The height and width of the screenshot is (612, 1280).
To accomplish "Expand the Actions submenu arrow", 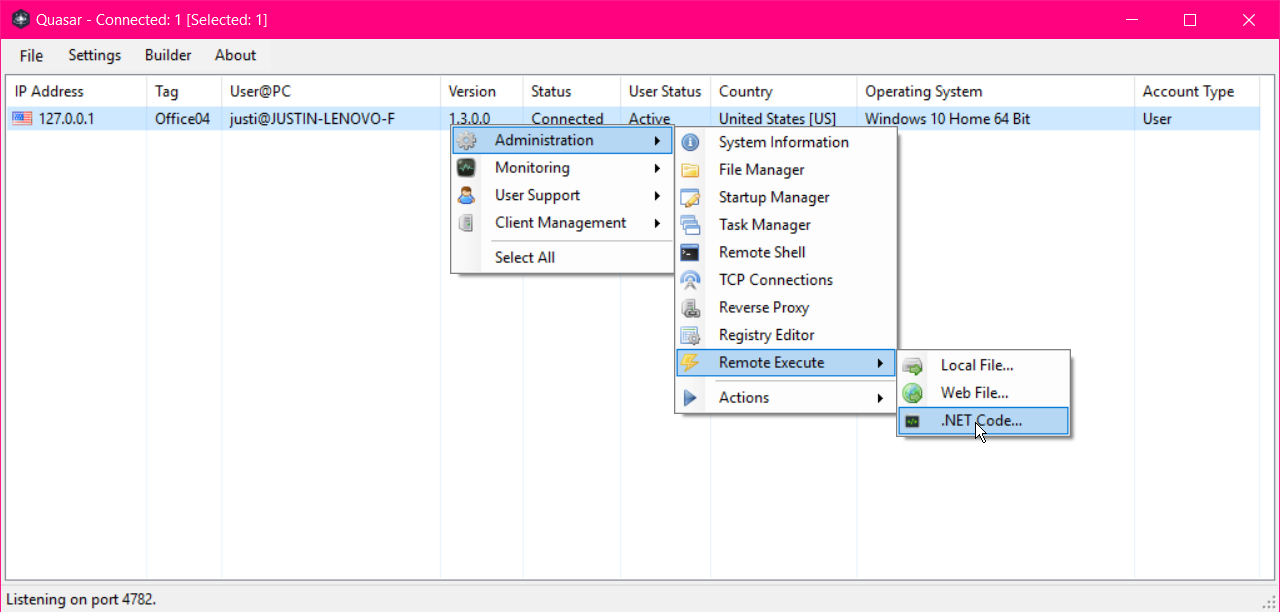I will coord(880,398).
